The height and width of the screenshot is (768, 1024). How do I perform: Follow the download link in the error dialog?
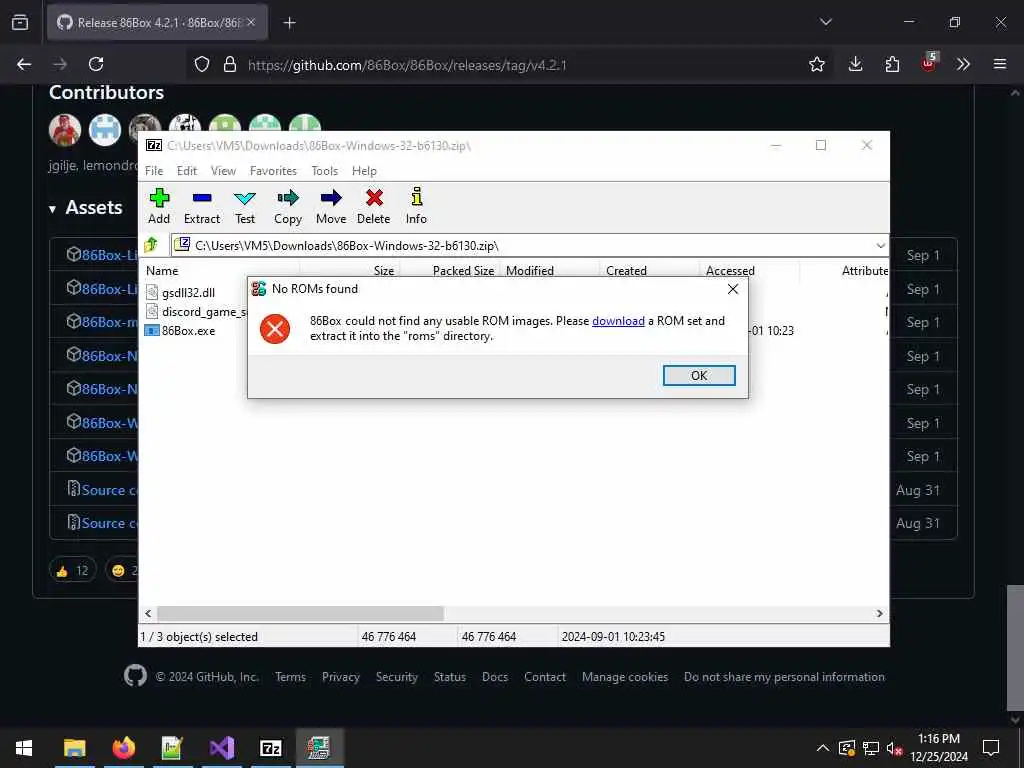coord(618,321)
